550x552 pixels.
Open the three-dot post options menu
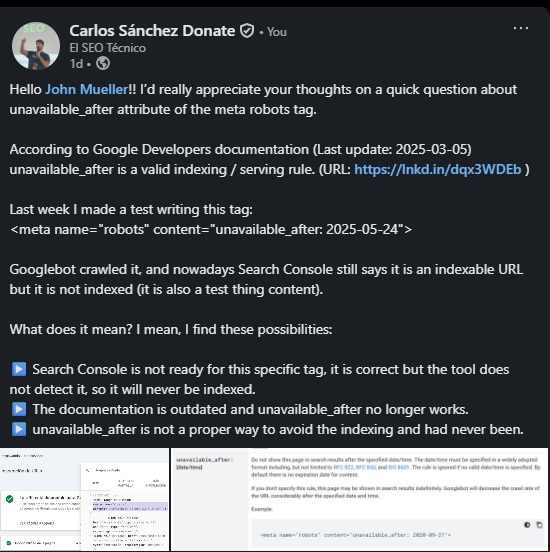pyautogui.click(x=521, y=28)
